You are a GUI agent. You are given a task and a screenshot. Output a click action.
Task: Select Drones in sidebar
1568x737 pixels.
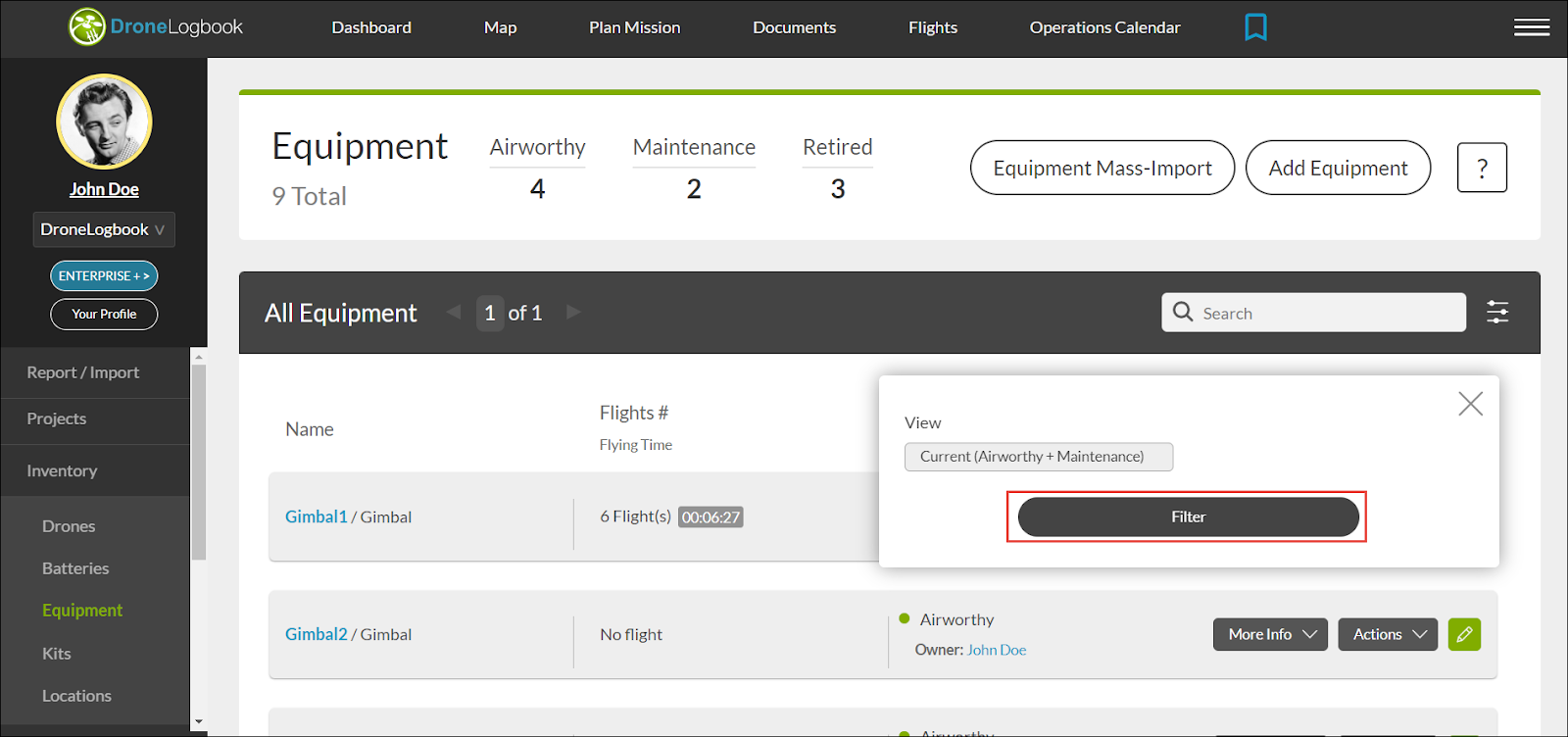tap(69, 526)
